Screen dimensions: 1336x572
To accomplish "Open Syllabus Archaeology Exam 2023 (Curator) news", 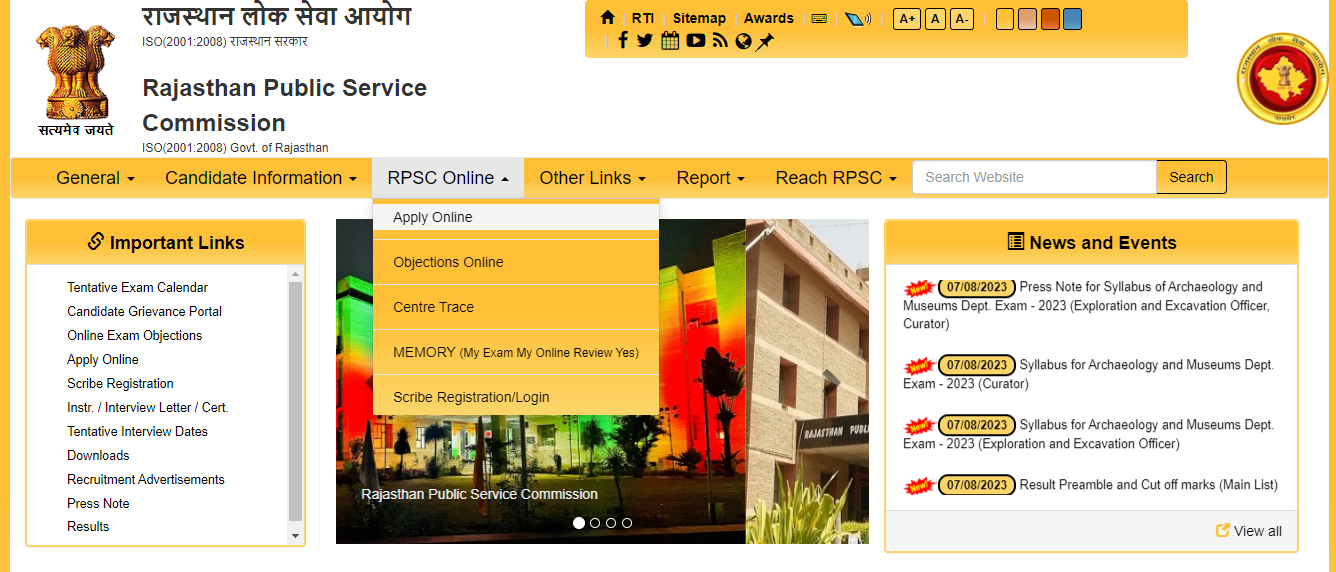I will tap(1088, 374).
